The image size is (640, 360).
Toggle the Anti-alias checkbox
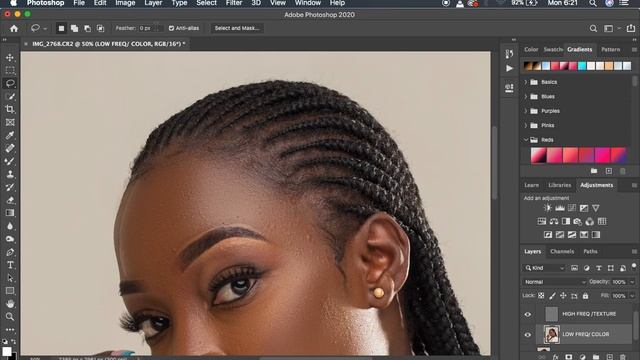(171, 28)
